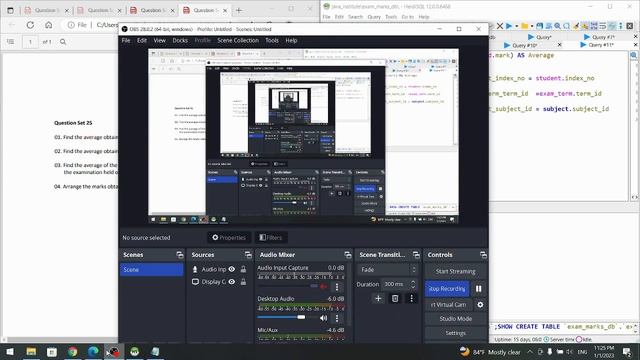Start the Virtual Camera in OBS
The image size is (640, 360).
point(449,304)
